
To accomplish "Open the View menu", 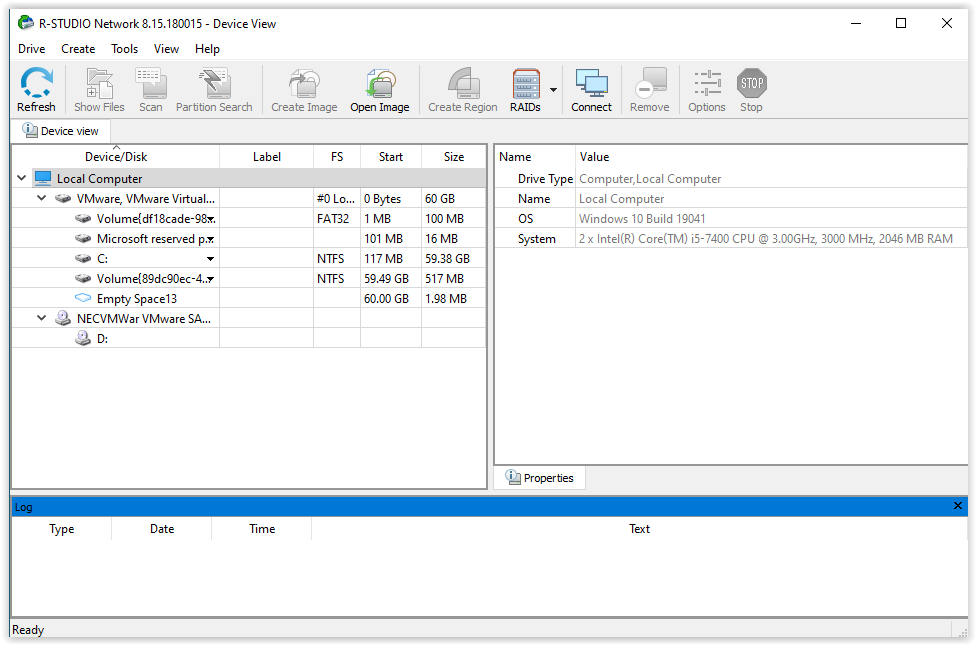I will [166, 49].
